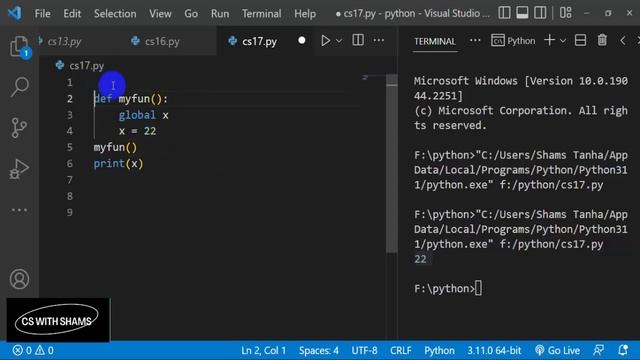Click the minimap at editor top

[365, 77]
